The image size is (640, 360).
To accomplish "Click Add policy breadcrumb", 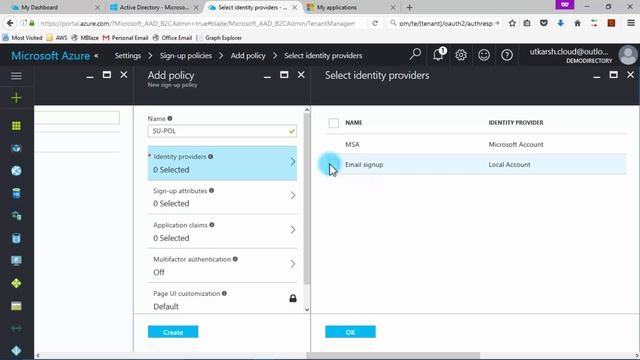I will [248, 56].
